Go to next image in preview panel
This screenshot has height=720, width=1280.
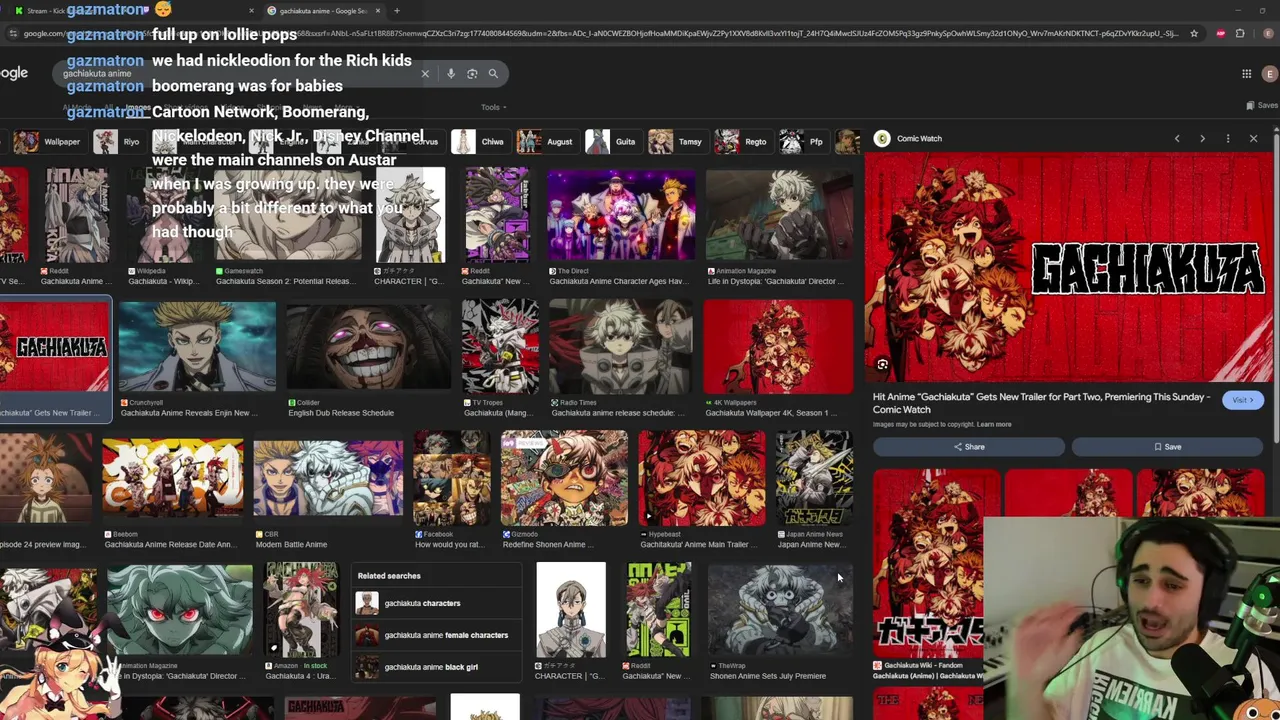coord(1202,139)
